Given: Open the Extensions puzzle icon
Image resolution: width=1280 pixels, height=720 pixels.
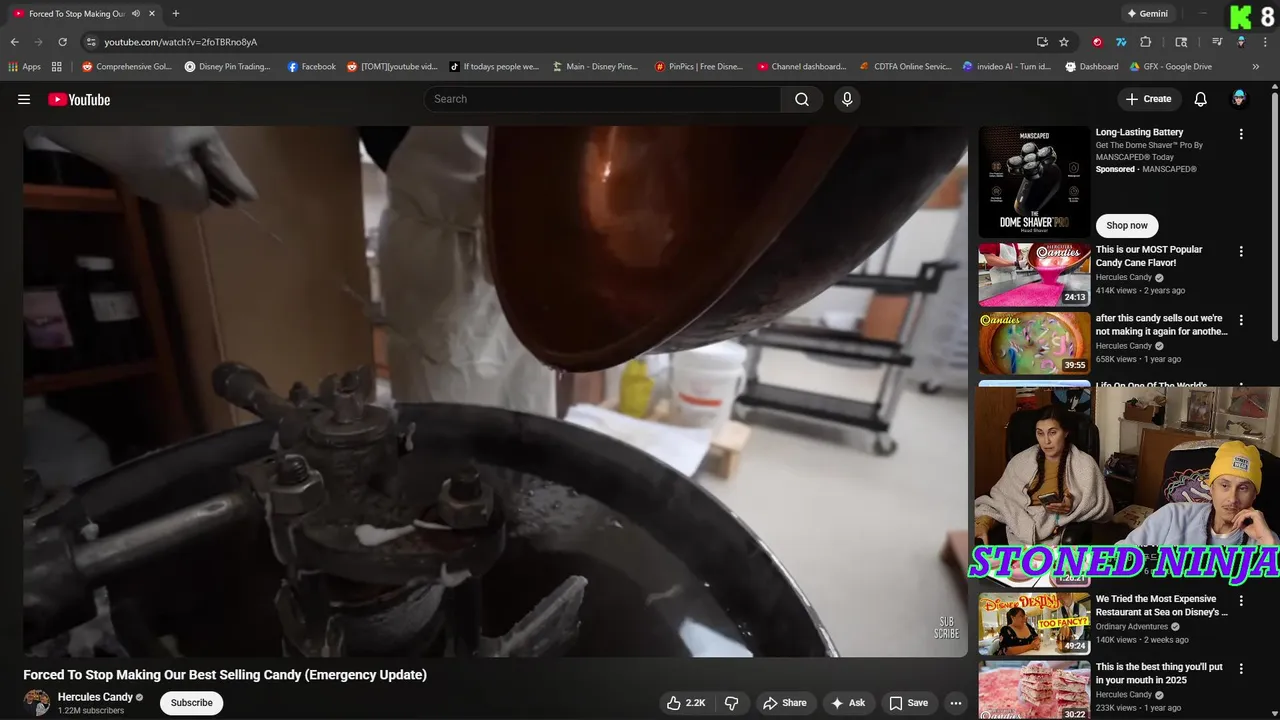Looking at the screenshot, I should click(1146, 42).
